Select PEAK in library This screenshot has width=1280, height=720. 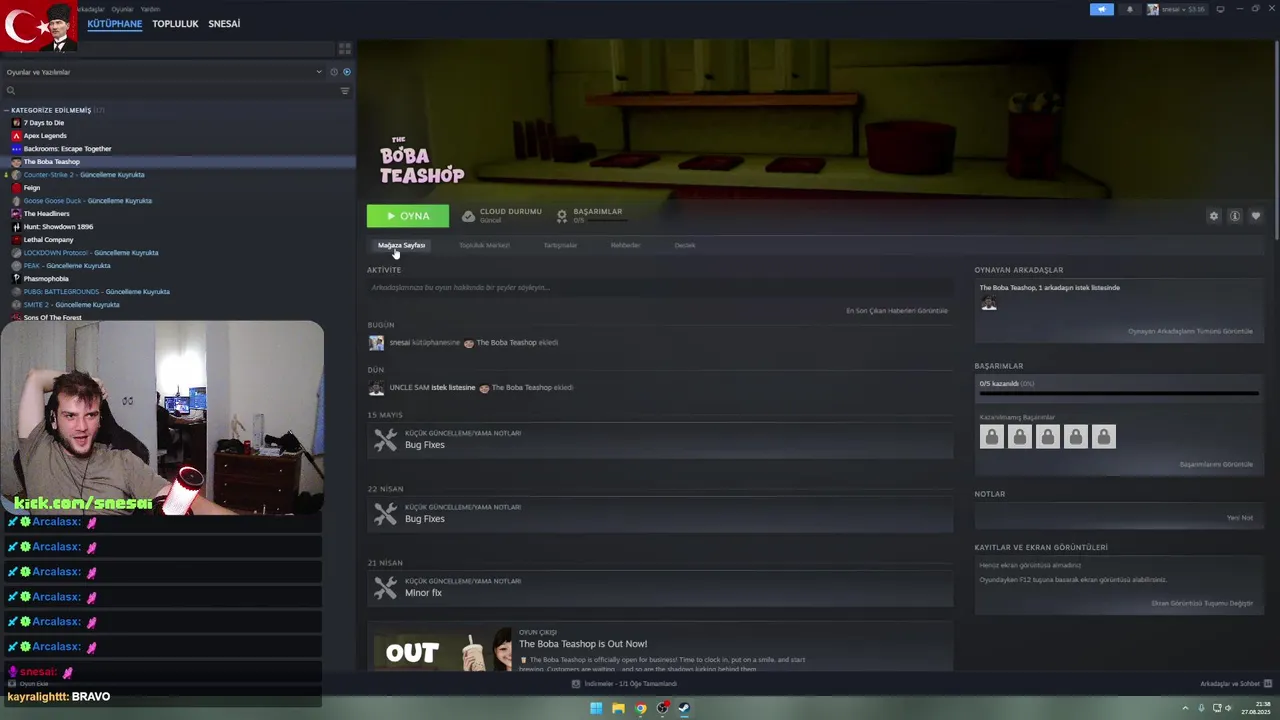67,266
